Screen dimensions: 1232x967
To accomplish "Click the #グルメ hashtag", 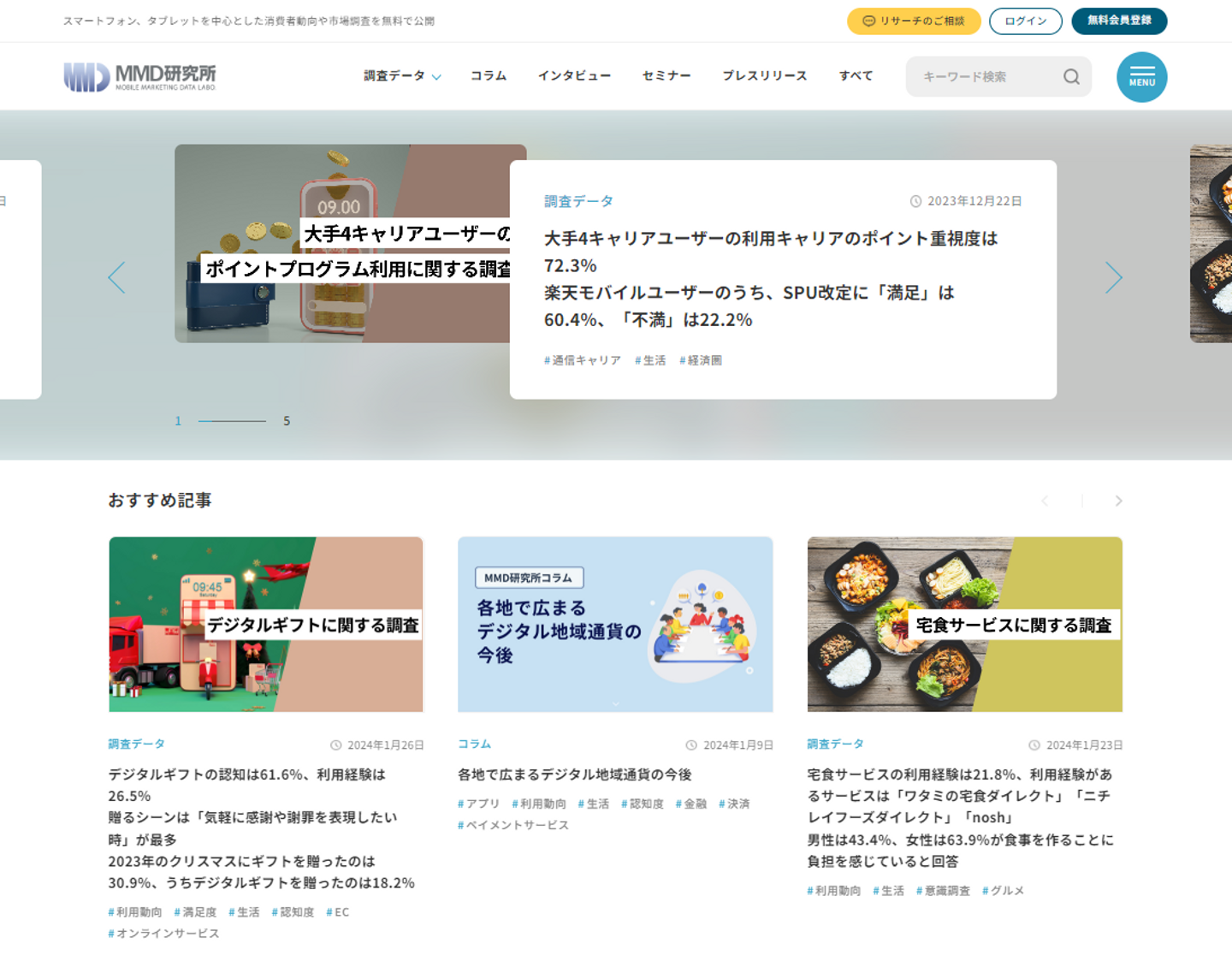I will 1003,891.
